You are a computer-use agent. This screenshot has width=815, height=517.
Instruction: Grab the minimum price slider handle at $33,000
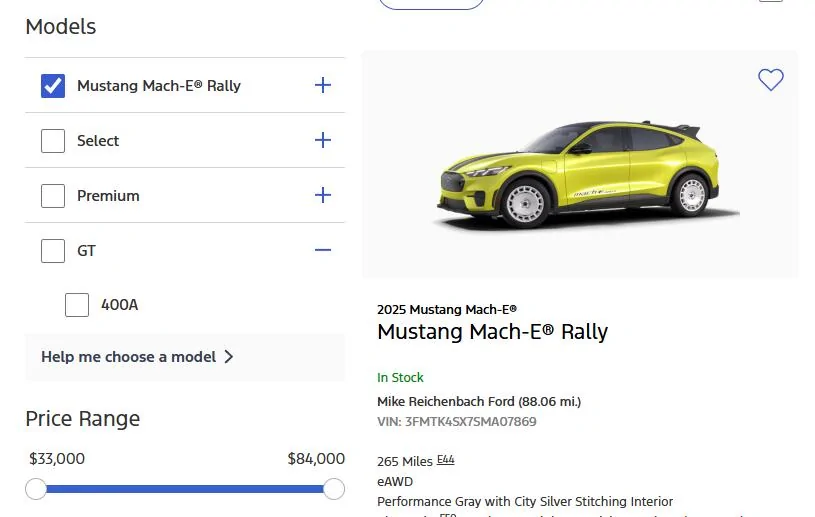tap(36, 489)
